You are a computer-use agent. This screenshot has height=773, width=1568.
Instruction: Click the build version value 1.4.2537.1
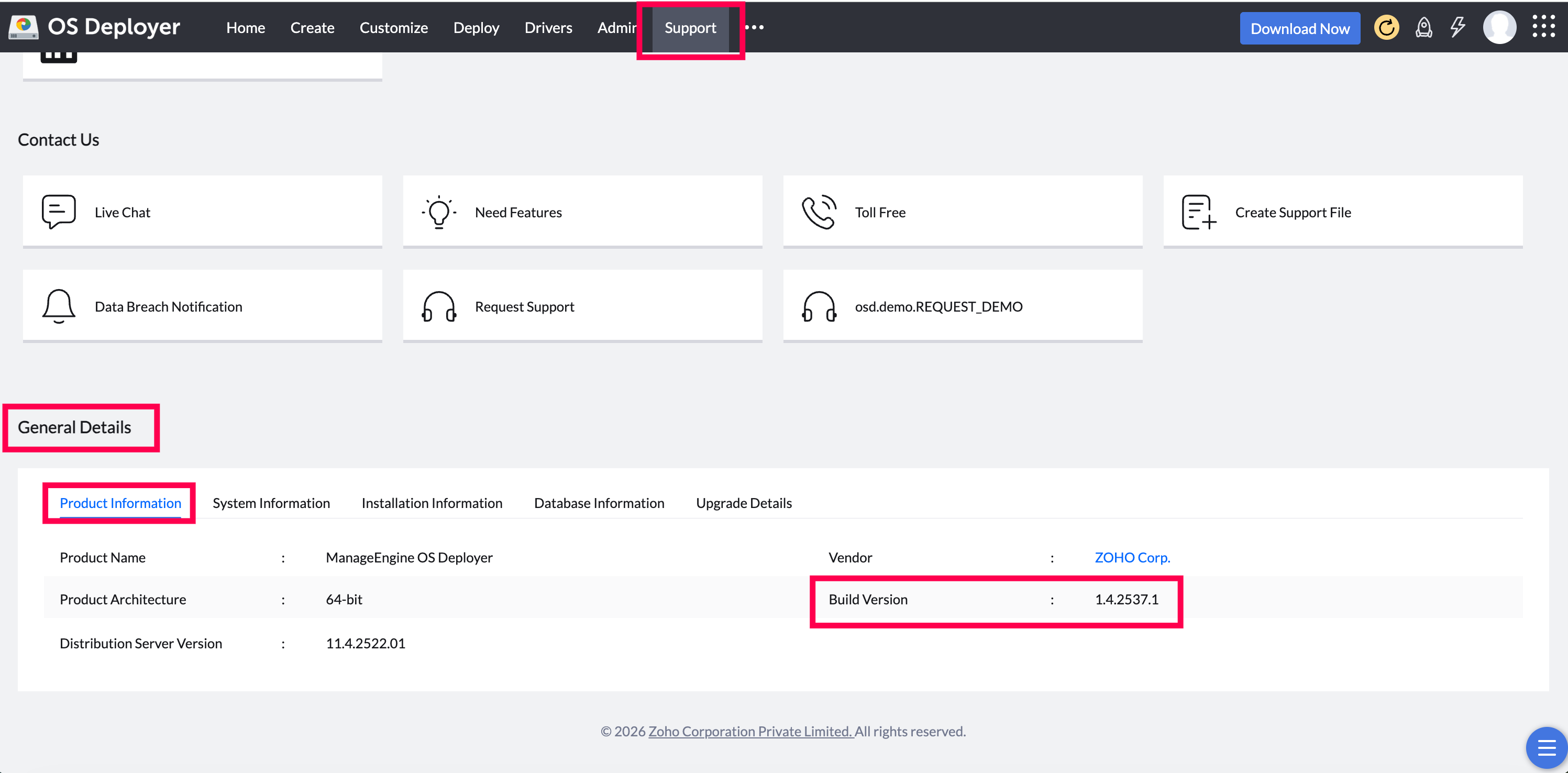1127,599
